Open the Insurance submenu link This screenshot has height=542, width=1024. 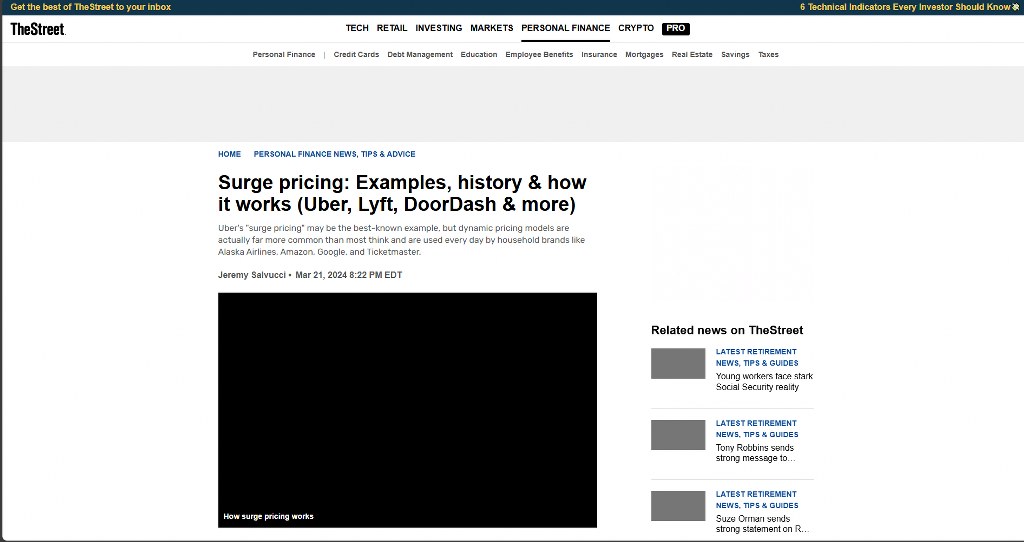click(x=600, y=55)
